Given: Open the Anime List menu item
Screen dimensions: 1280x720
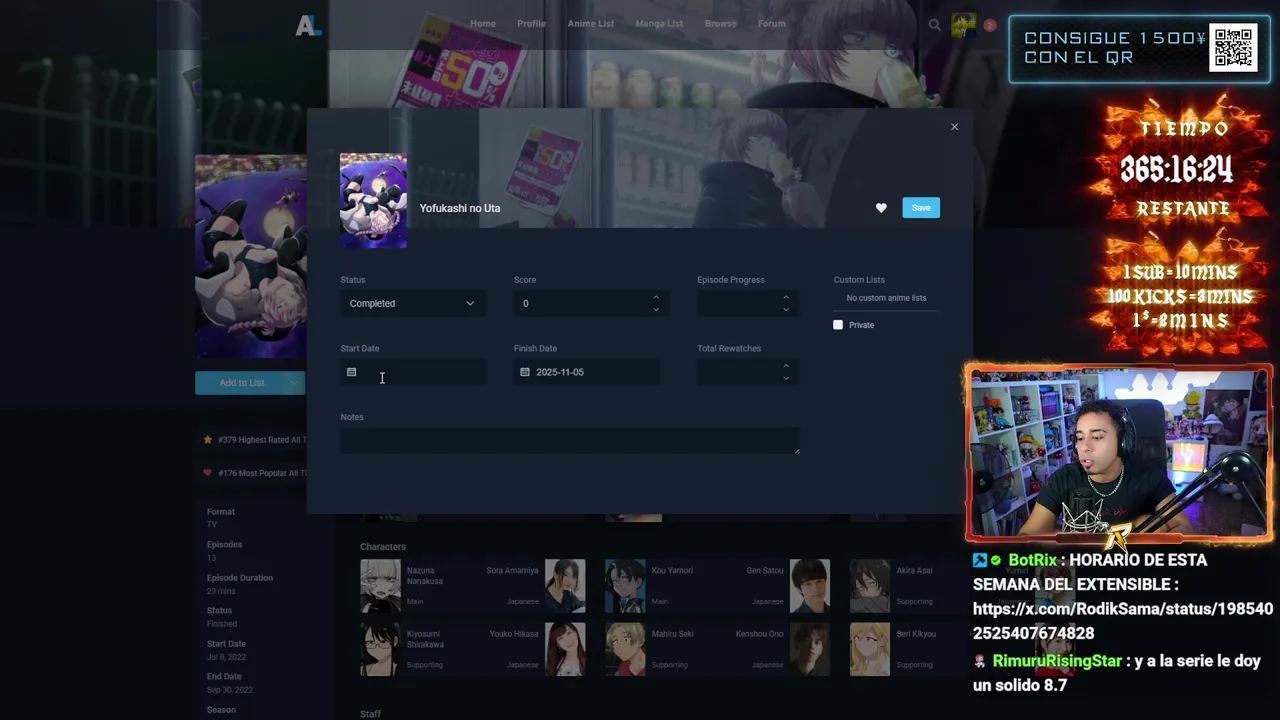Looking at the screenshot, I should pyautogui.click(x=590, y=24).
